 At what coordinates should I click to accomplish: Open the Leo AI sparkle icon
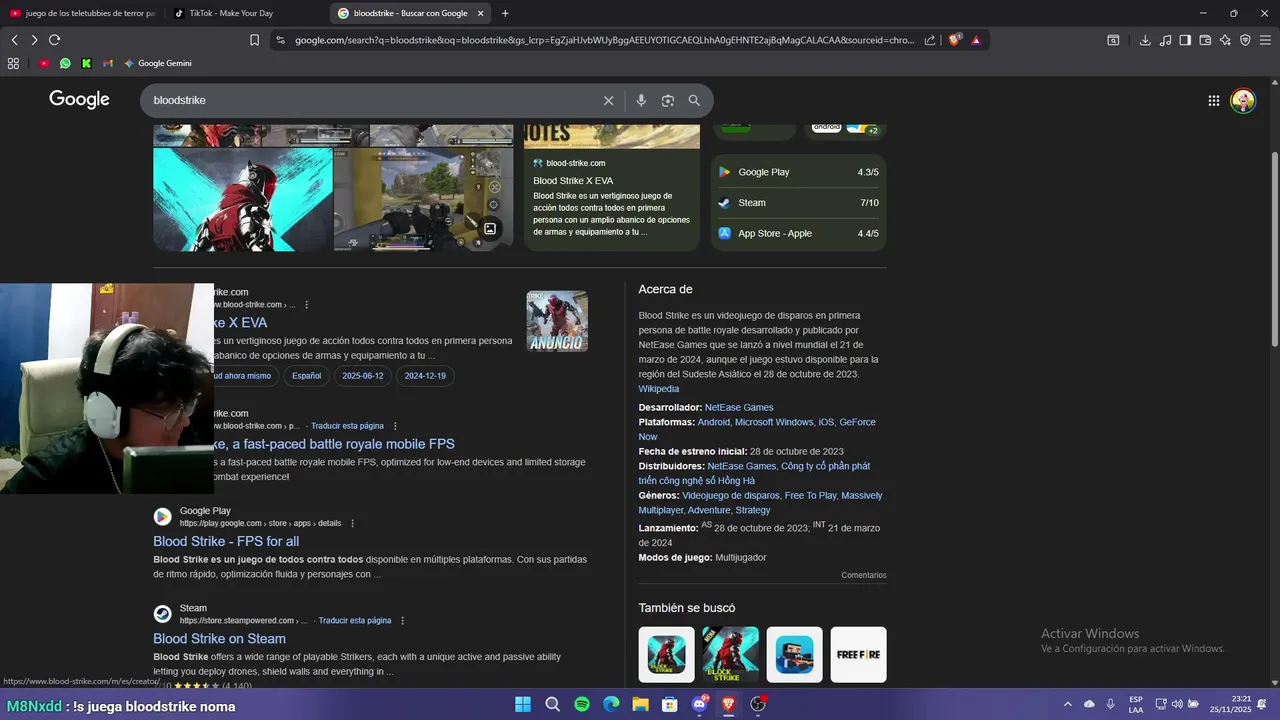[x=1225, y=40]
